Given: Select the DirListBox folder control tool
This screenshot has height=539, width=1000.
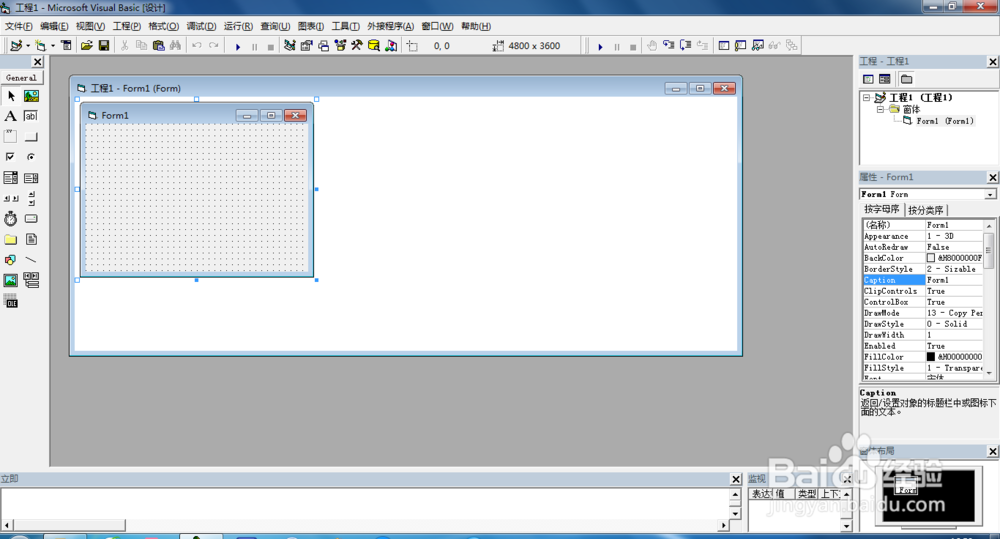Looking at the screenshot, I should (11, 239).
